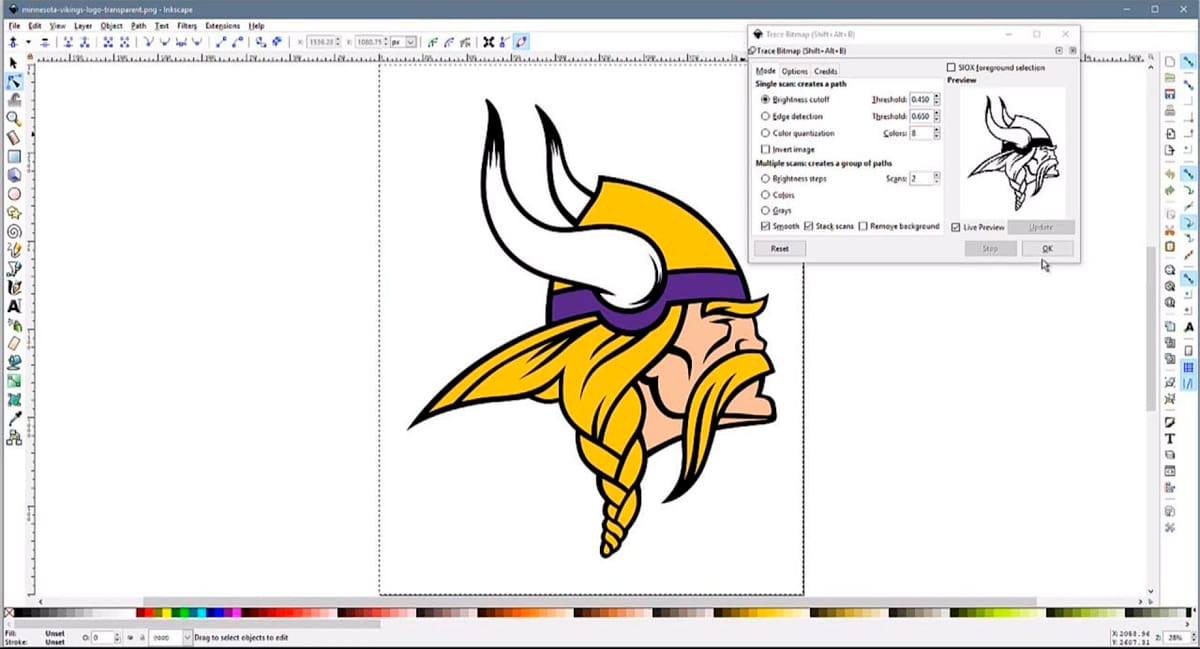
Task: Click the Stop button in Trace Bitmap
Action: coord(990,248)
